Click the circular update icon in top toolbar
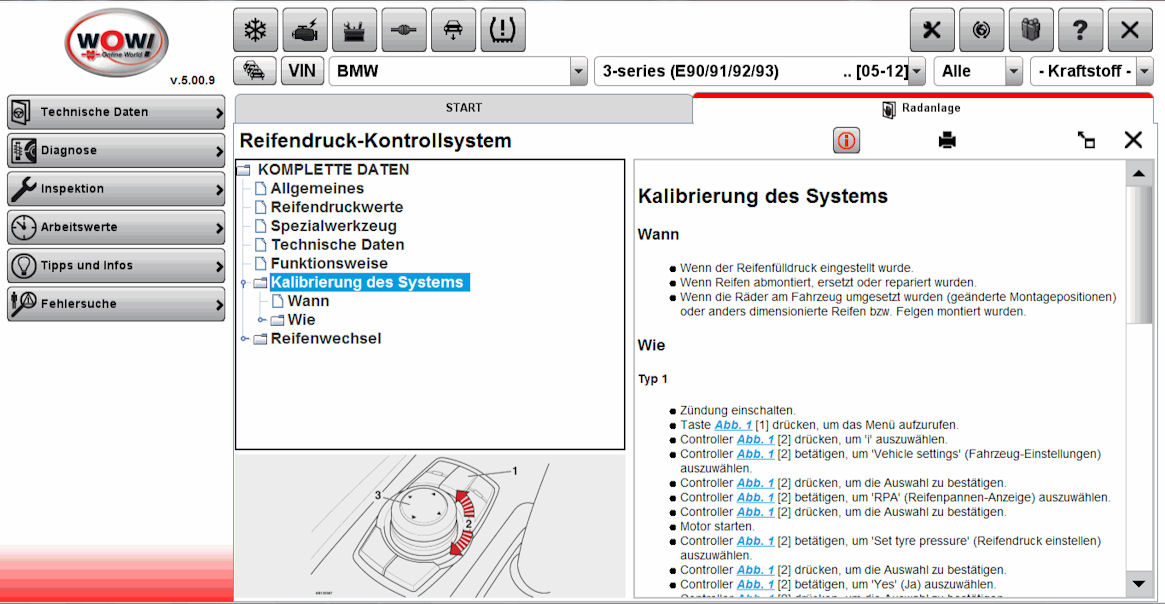 coord(981,30)
